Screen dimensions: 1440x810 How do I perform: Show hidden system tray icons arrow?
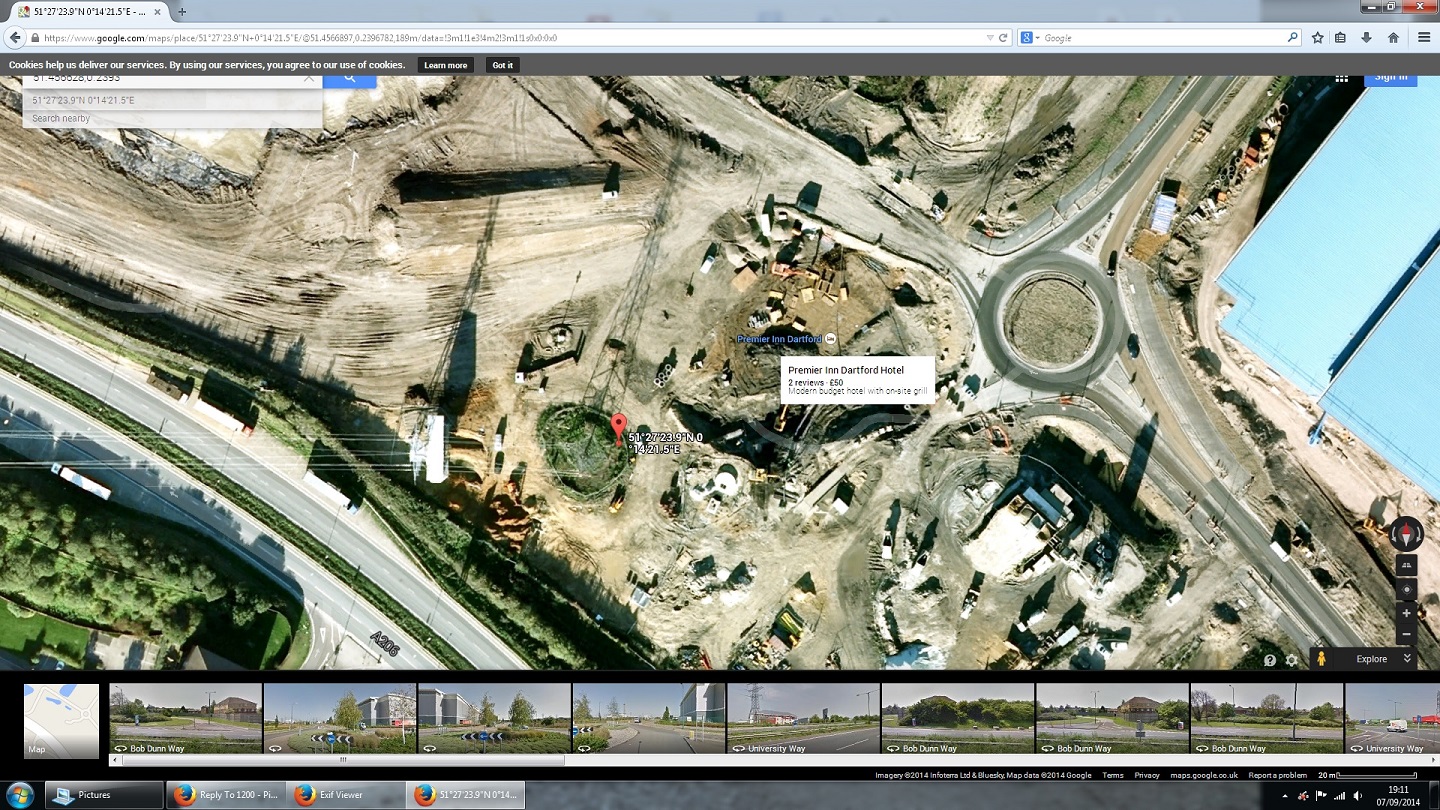[x=1286, y=796]
